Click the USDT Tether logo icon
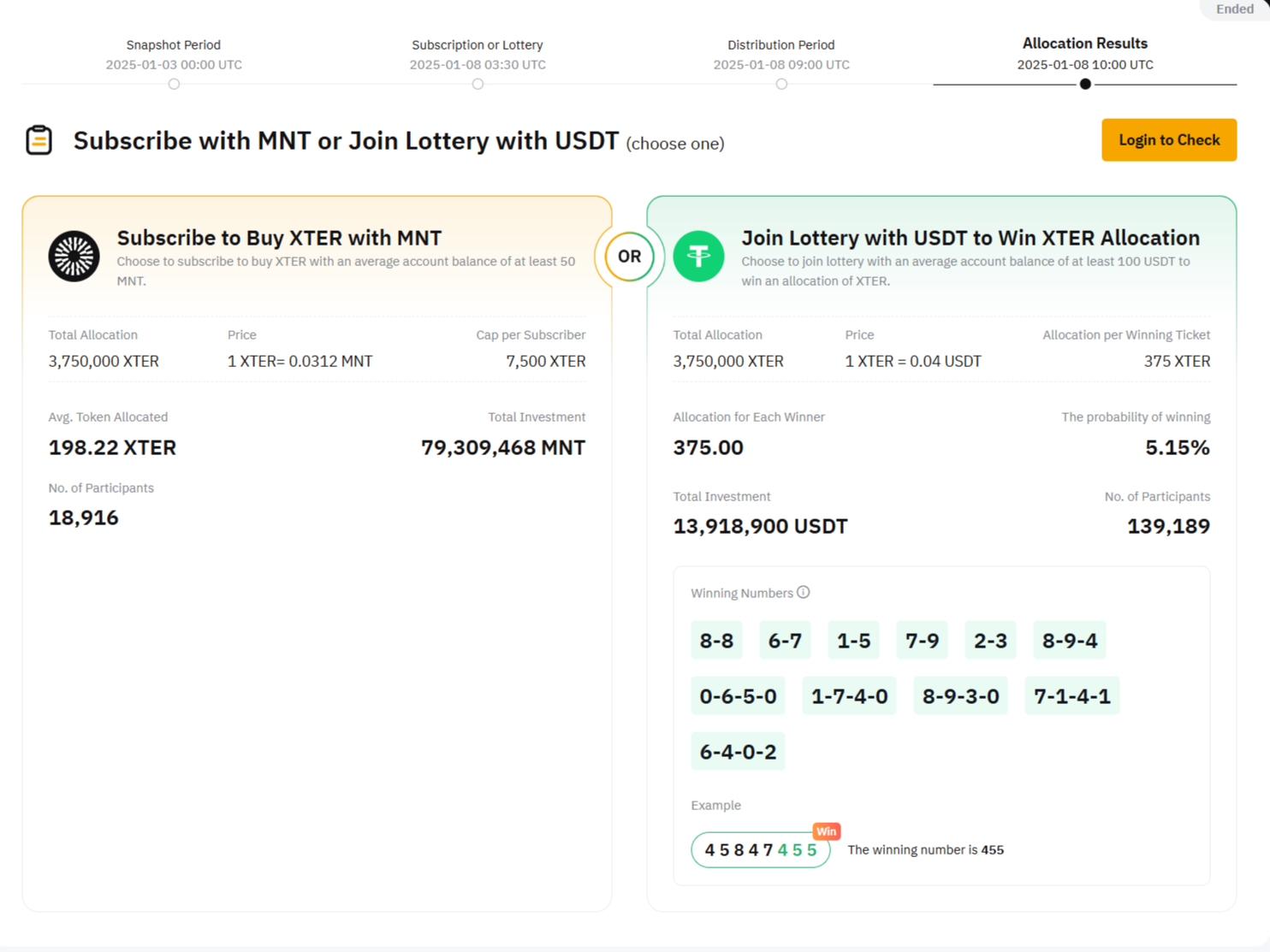The image size is (1270, 952). click(x=698, y=256)
